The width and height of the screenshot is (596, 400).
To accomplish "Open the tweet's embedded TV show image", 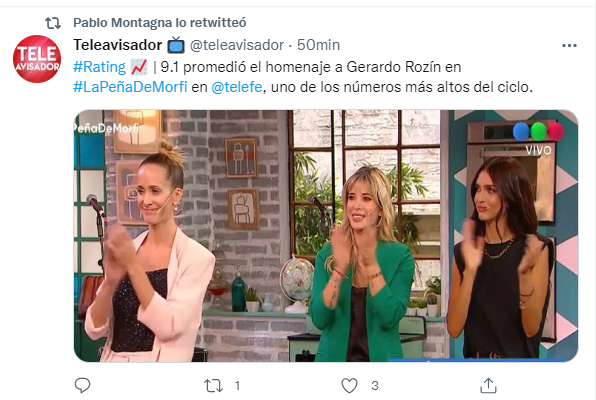I will click(x=326, y=236).
